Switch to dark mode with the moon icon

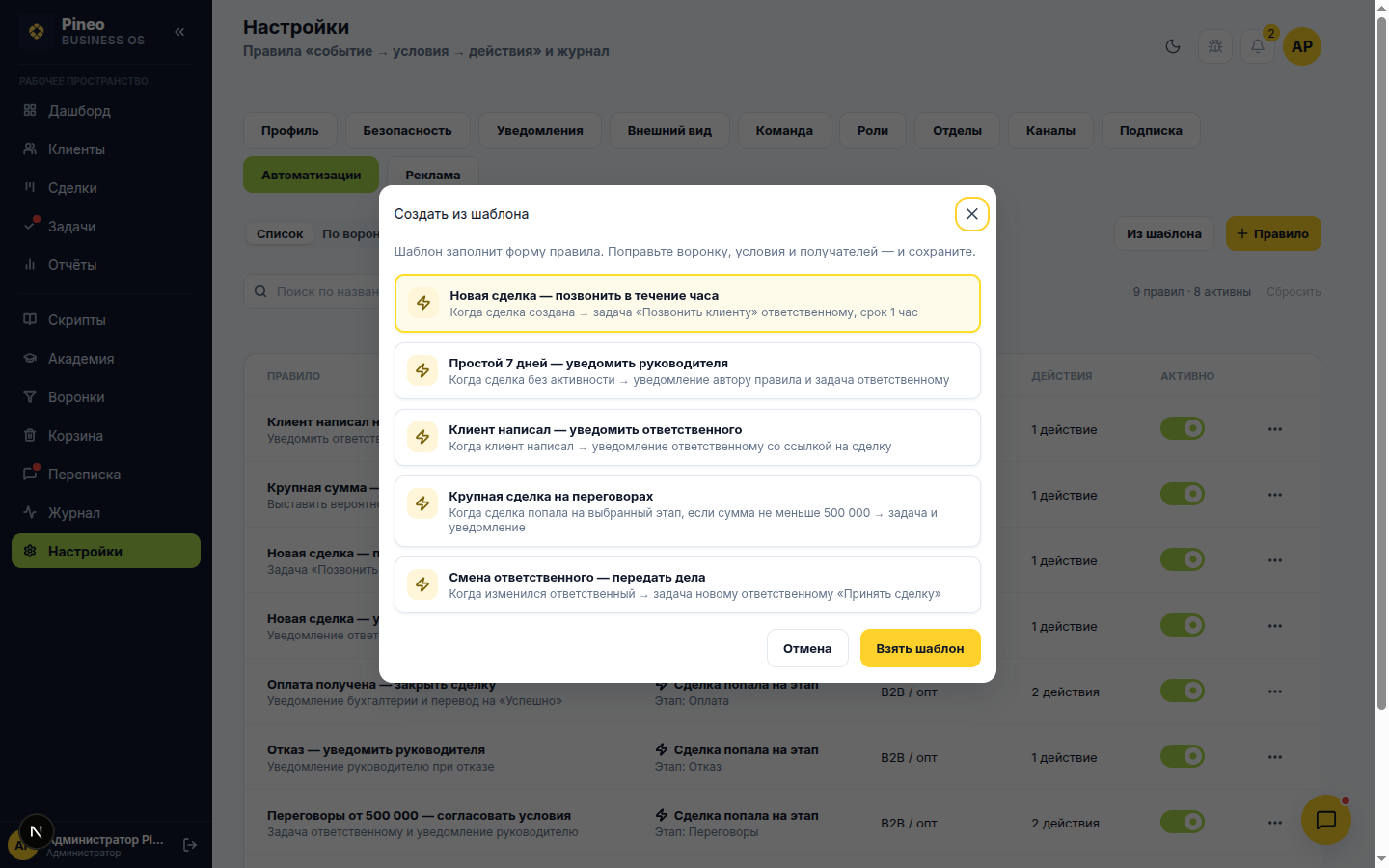pyautogui.click(x=1173, y=46)
